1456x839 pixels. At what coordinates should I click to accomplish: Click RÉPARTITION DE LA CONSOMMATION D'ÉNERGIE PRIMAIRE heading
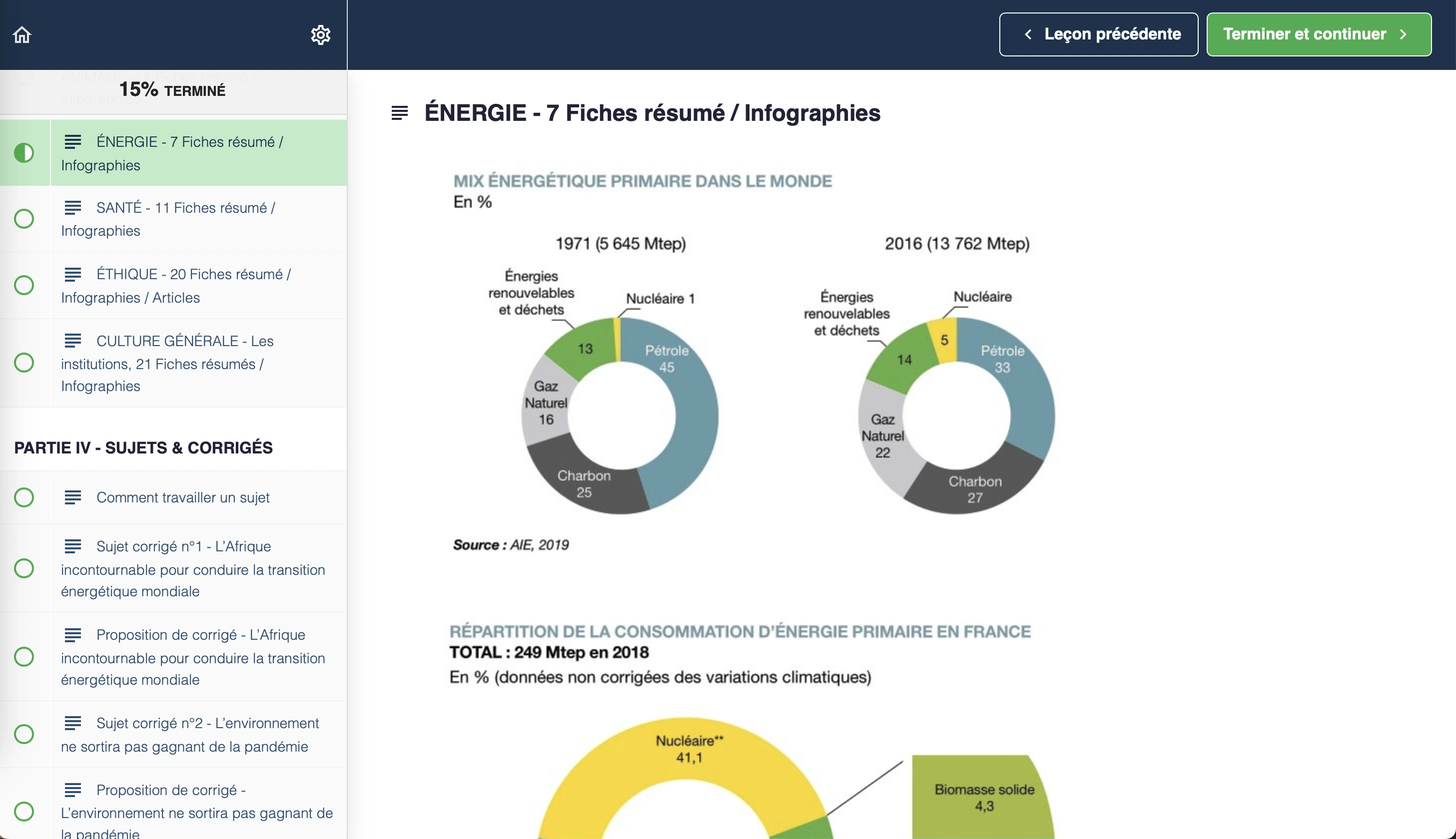(x=739, y=632)
